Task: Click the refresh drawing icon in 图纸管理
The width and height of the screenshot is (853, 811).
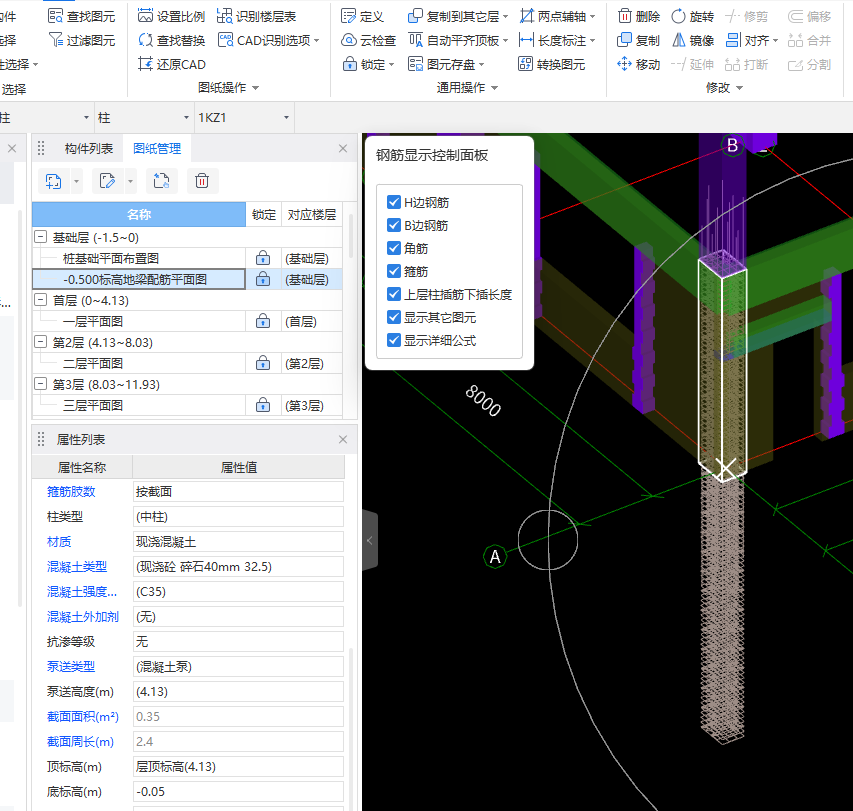Action: 162,181
